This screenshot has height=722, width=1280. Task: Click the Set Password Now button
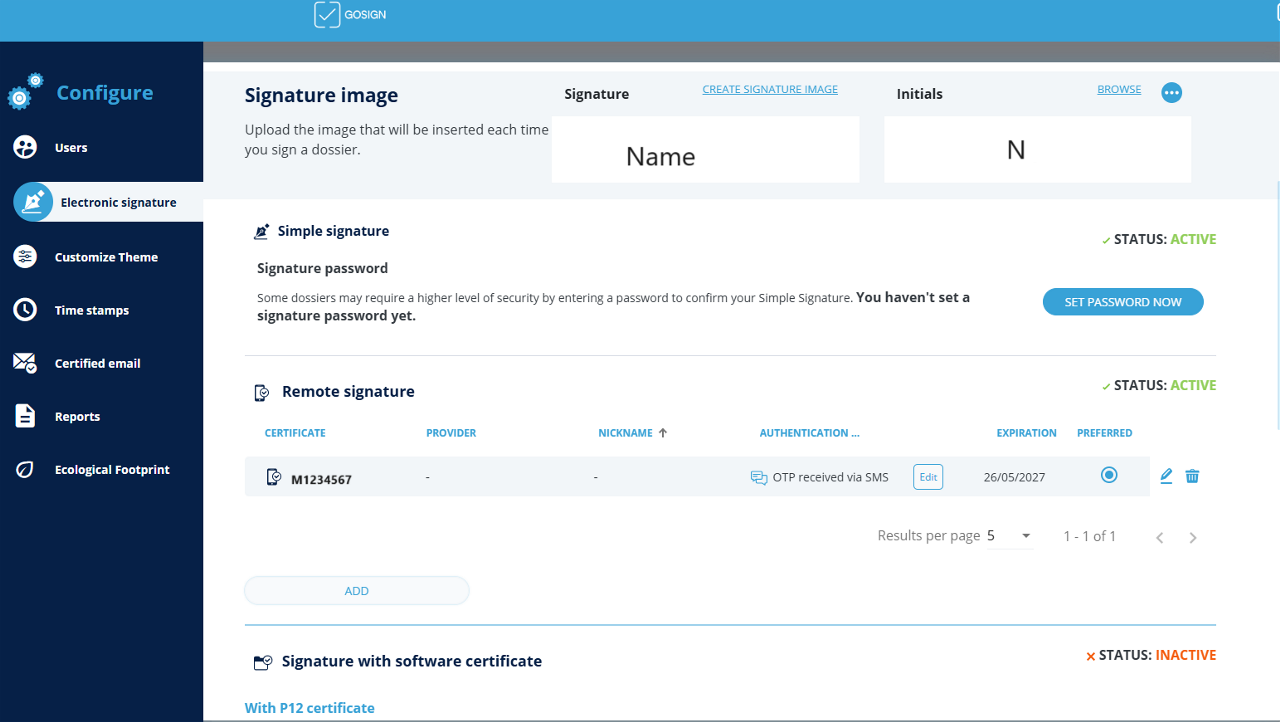[x=1123, y=302]
